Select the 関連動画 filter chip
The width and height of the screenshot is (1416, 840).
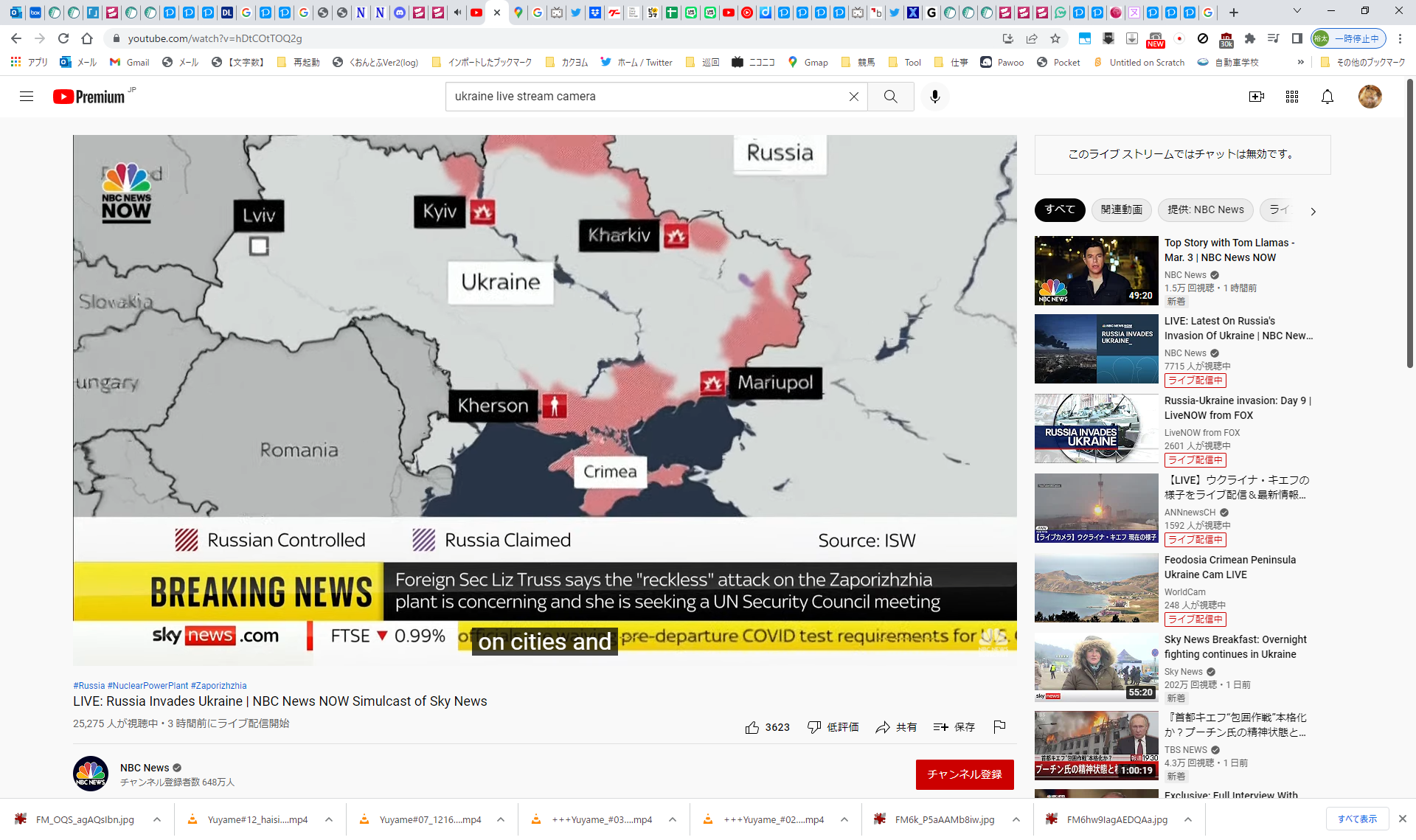pos(1121,210)
